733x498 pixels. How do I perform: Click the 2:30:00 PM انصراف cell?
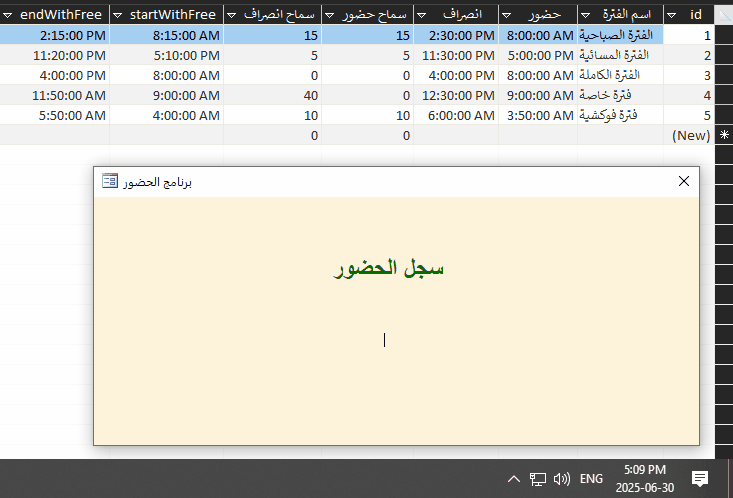click(x=456, y=35)
